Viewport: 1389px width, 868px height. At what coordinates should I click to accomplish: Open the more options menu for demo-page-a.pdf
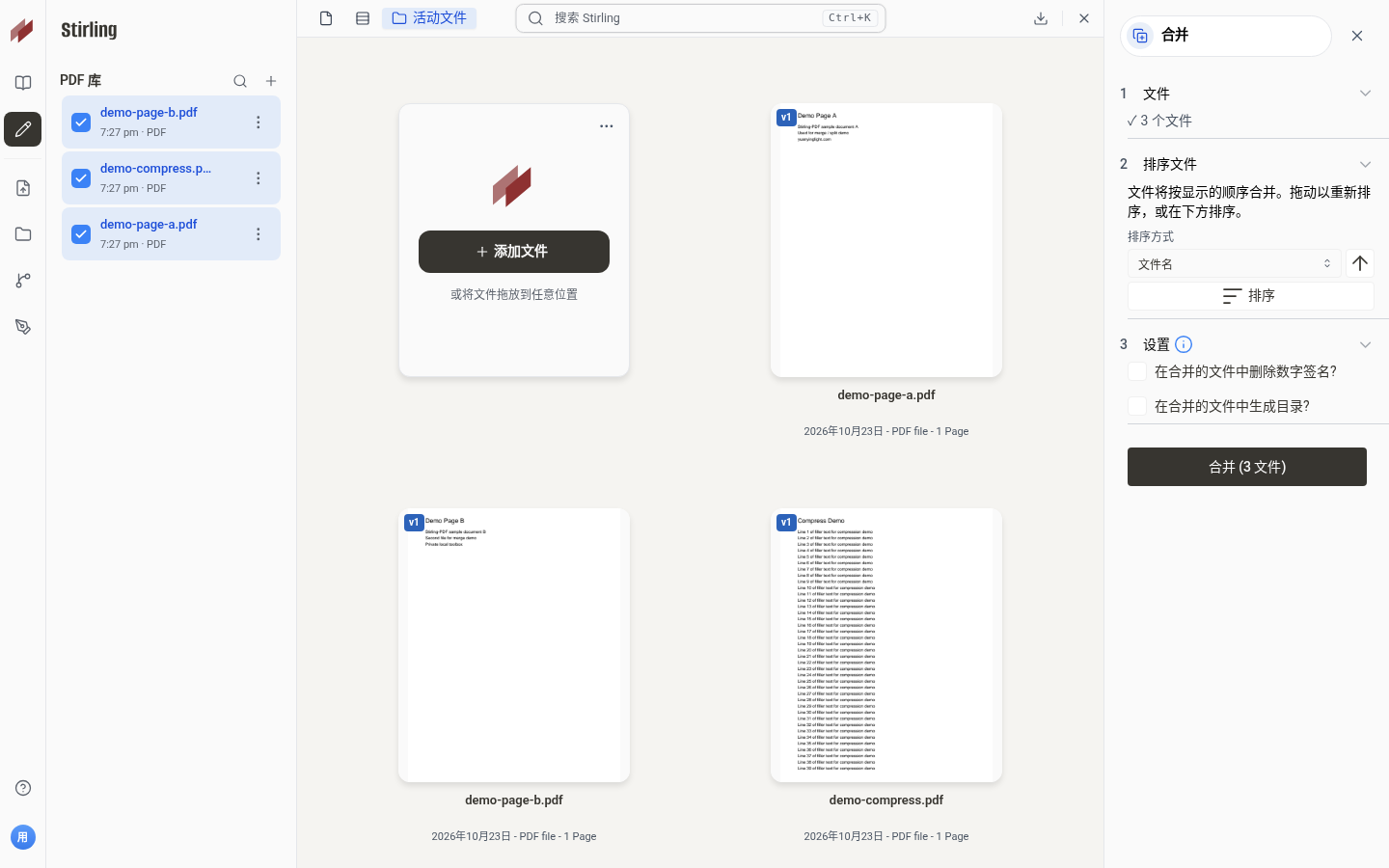258,234
